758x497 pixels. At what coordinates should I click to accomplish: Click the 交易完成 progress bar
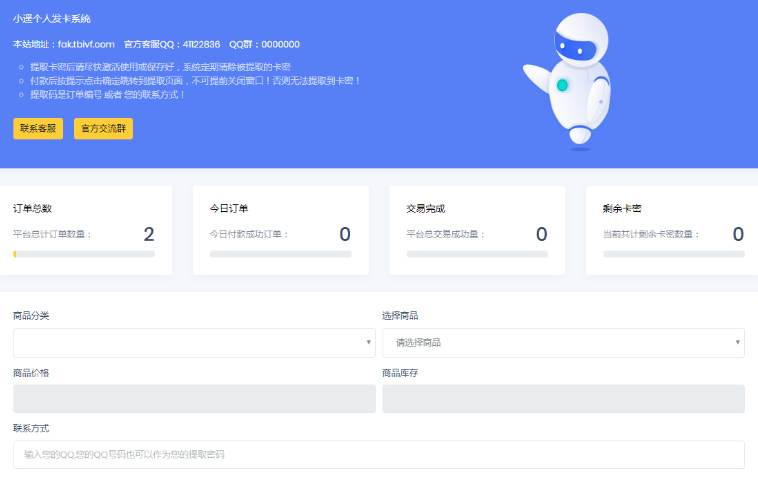point(477,254)
